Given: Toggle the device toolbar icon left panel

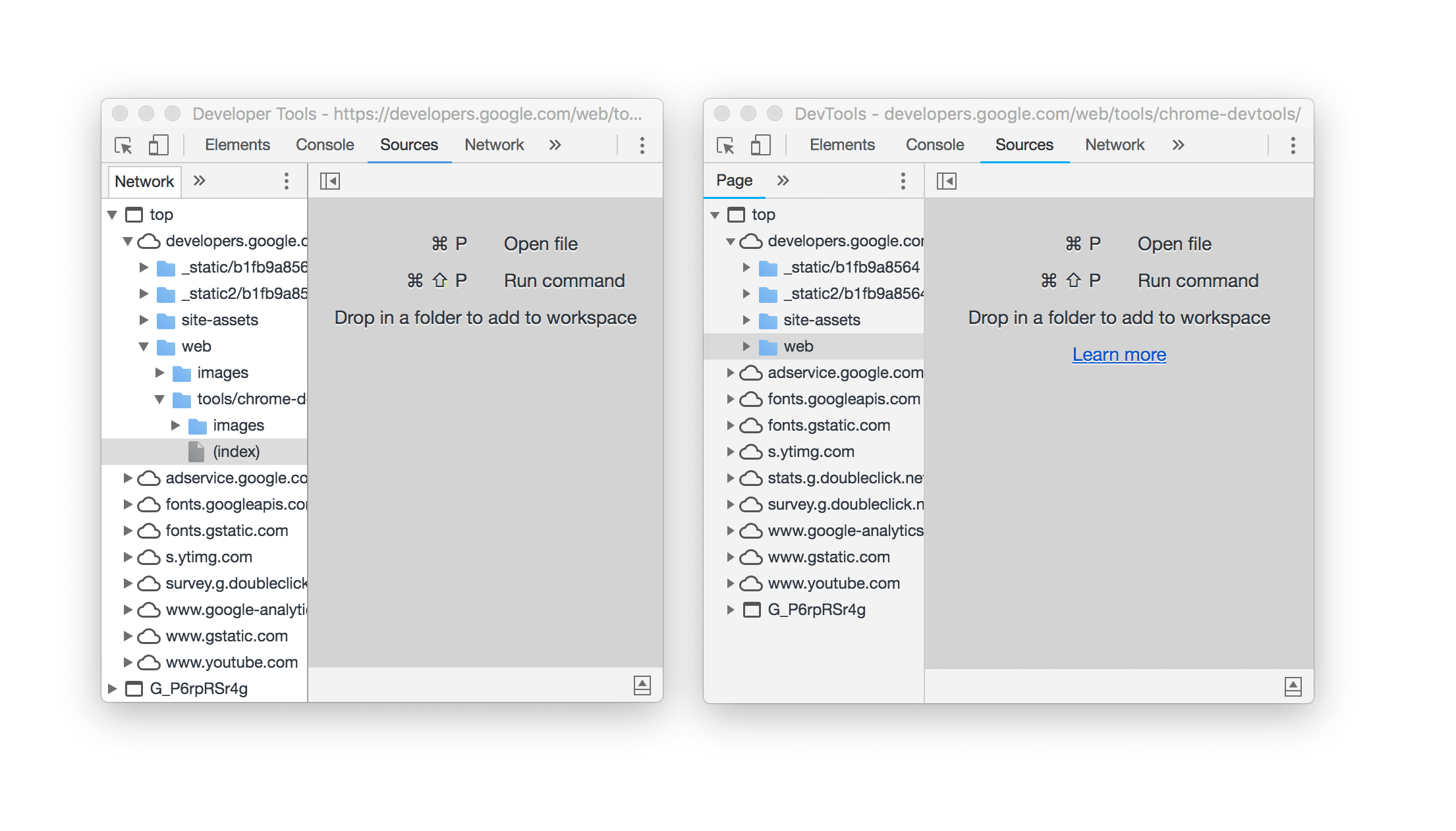Looking at the screenshot, I should tap(159, 145).
